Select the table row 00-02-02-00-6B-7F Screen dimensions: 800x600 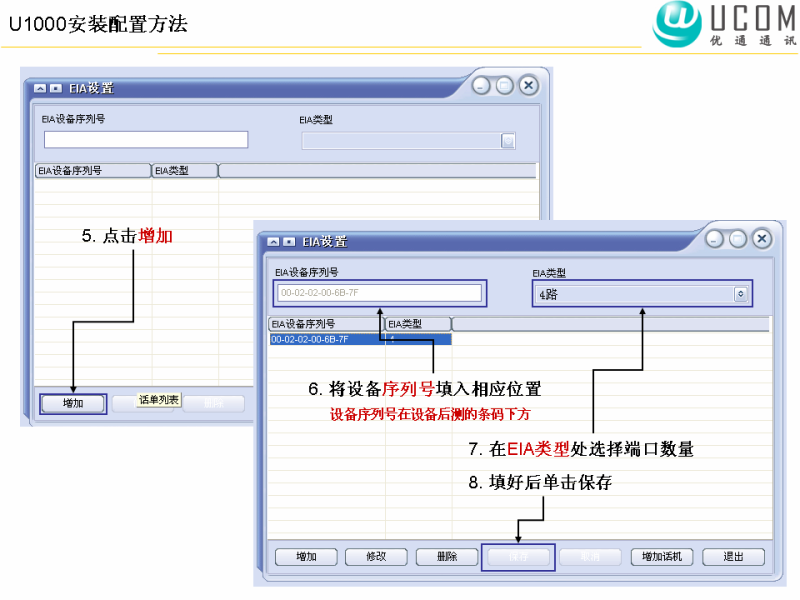(326, 339)
